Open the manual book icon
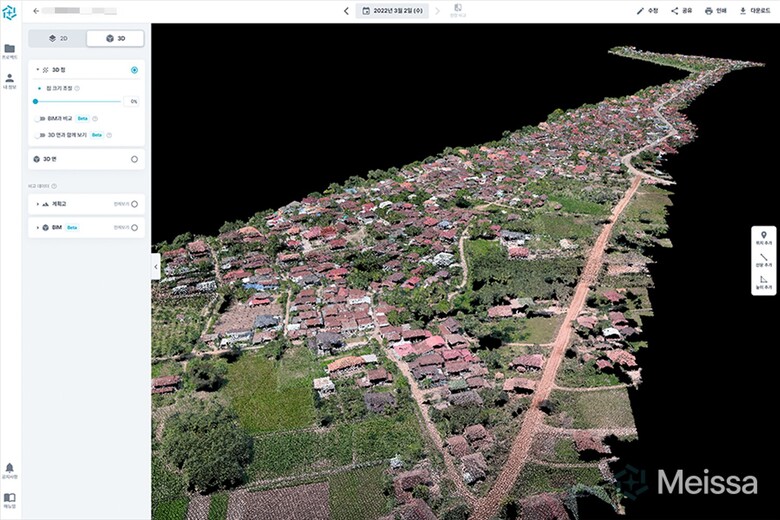Viewport: 780px width, 520px height. 10,499
